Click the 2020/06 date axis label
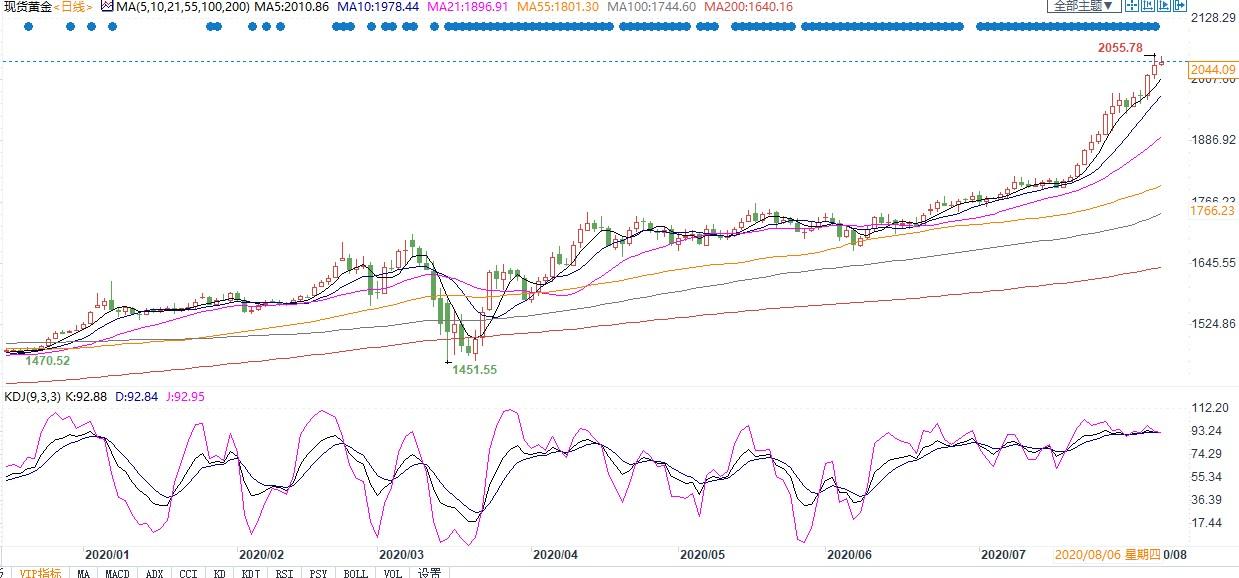This screenshot has width=1239, height=578. point(850,554)
